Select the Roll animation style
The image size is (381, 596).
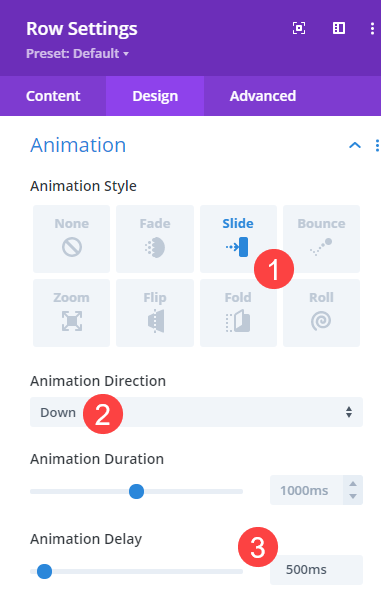pos(321,313)
